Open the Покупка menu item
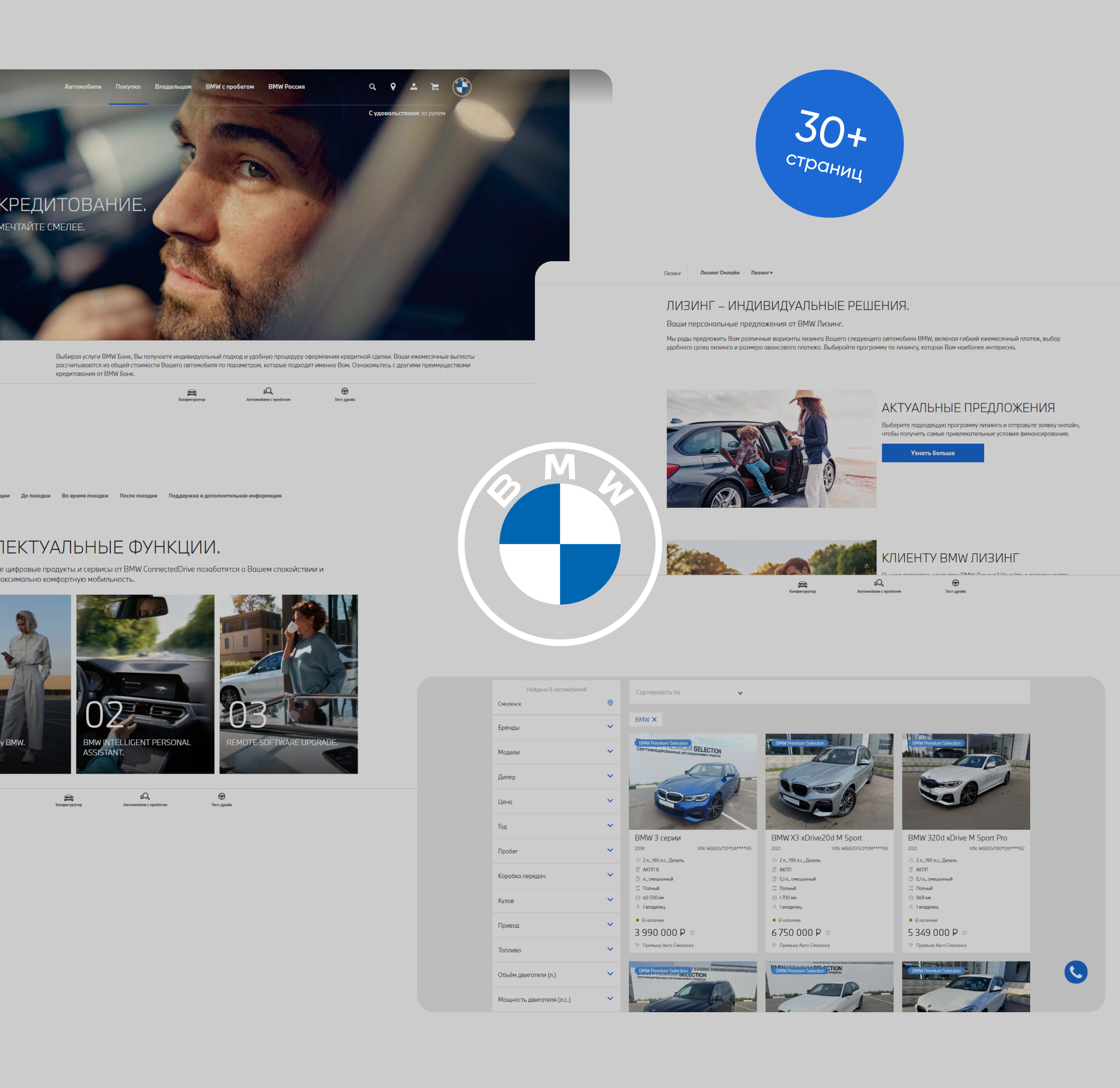The image size is (1120, 1088). pos(128,87)
